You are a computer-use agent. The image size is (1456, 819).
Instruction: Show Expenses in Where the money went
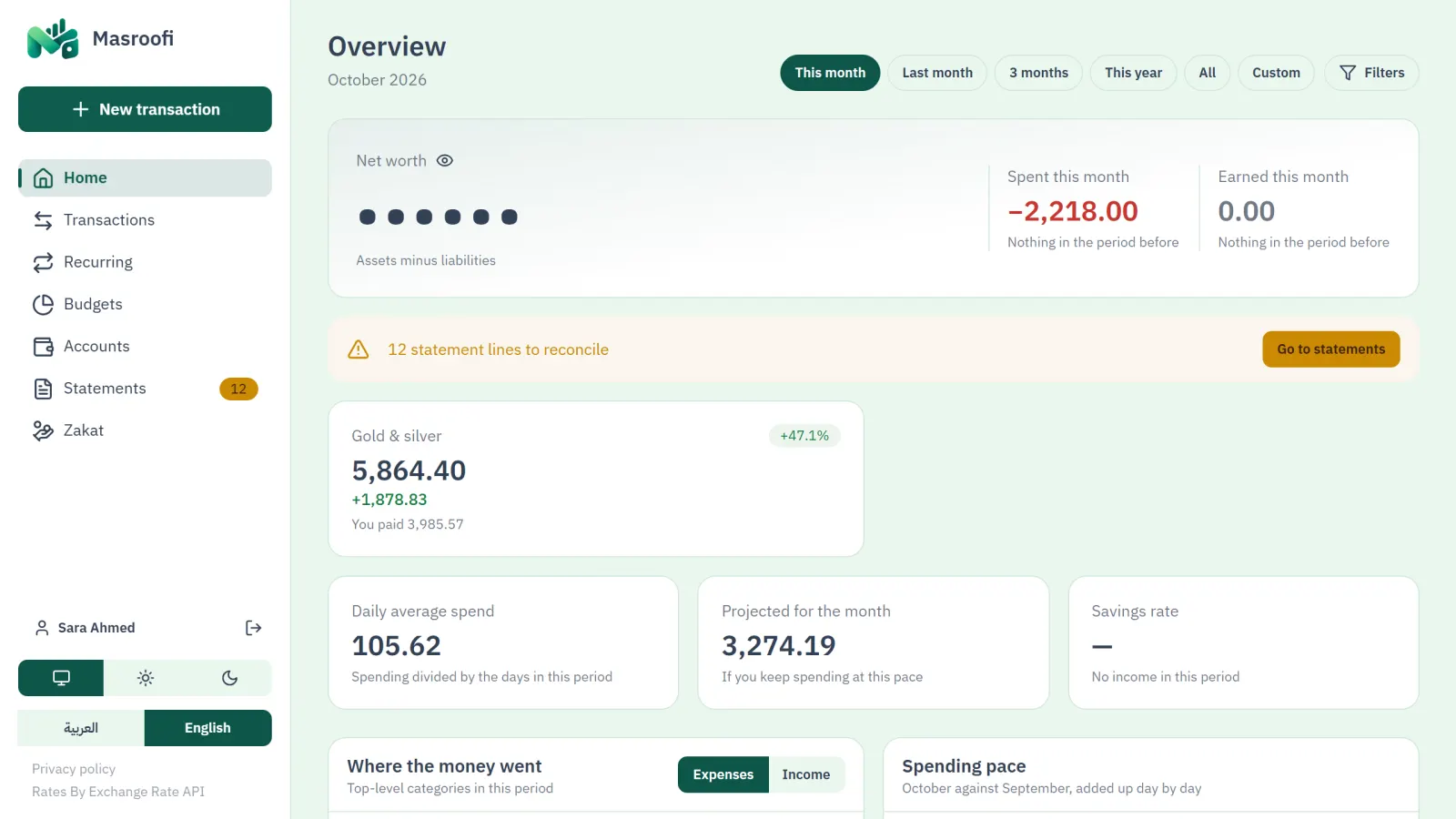pyautogui.click(x=723, y=774)
